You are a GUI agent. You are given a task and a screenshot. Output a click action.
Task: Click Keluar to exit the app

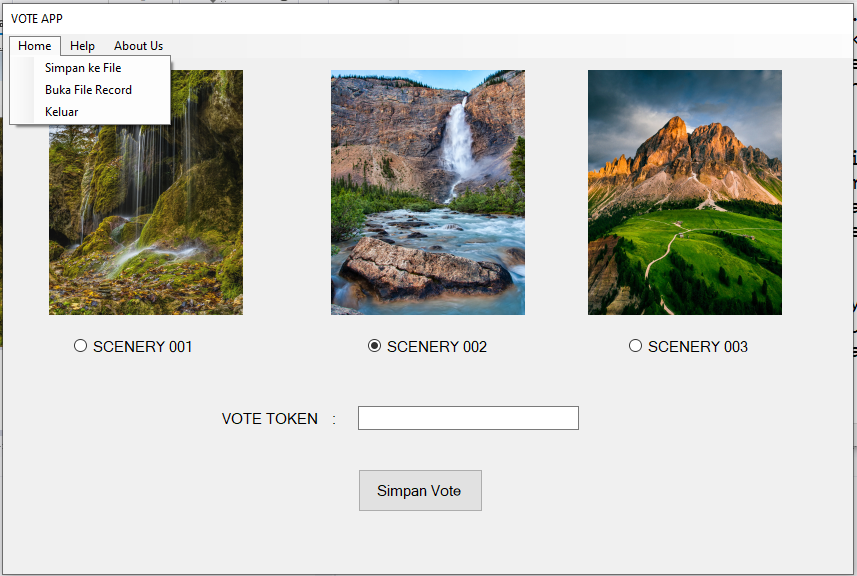coord(62,112)
